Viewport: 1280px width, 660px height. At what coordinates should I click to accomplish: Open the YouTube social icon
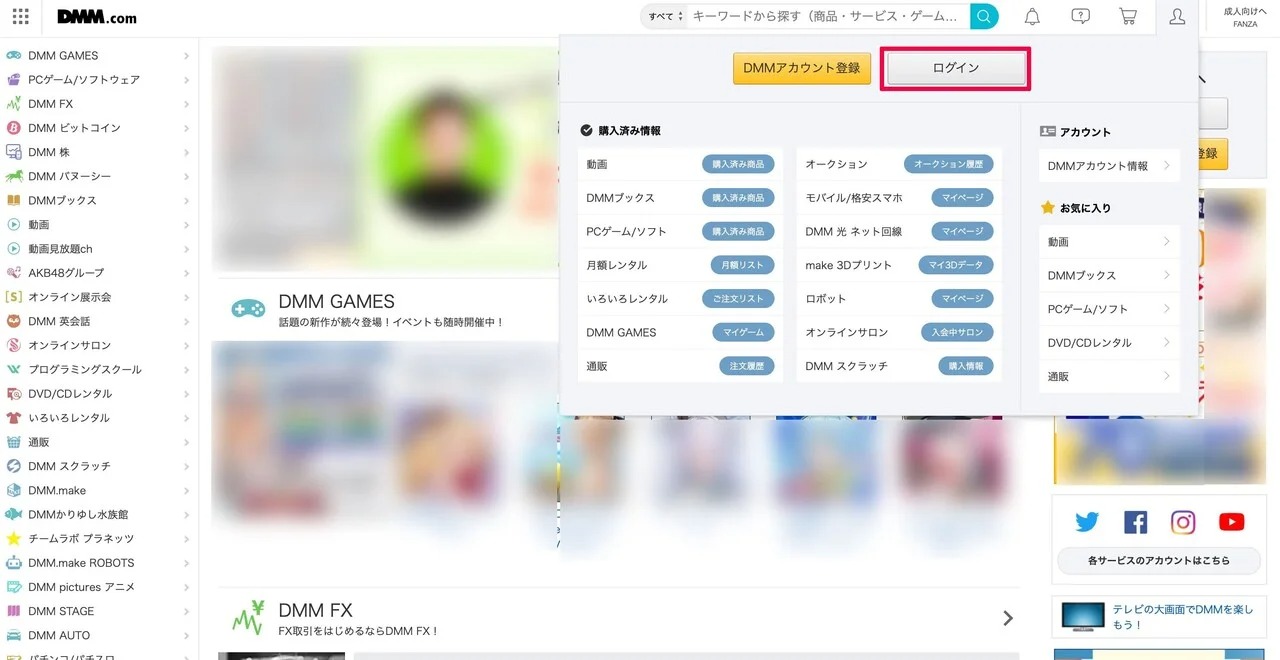click(1231, 522)
